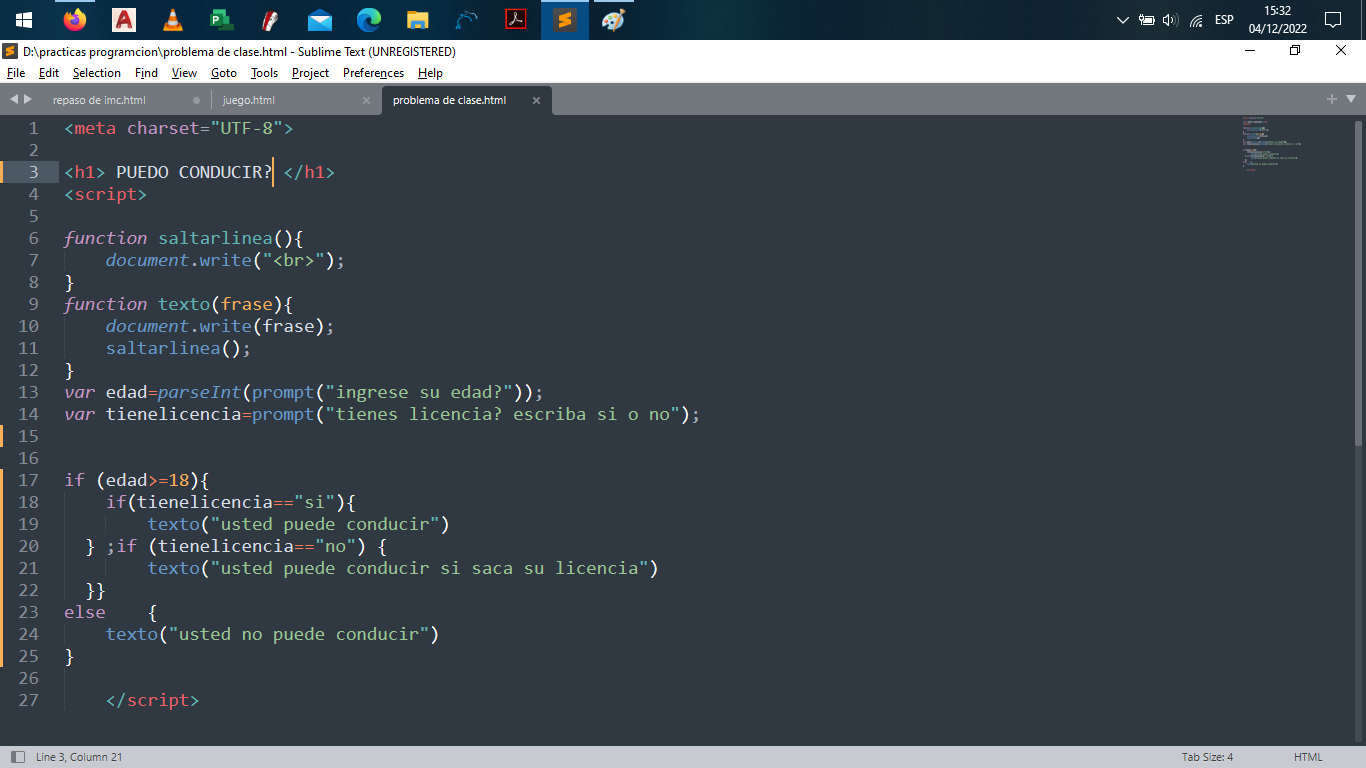
Task: Go to previous tab with left arrow
Action: [14, 99]
